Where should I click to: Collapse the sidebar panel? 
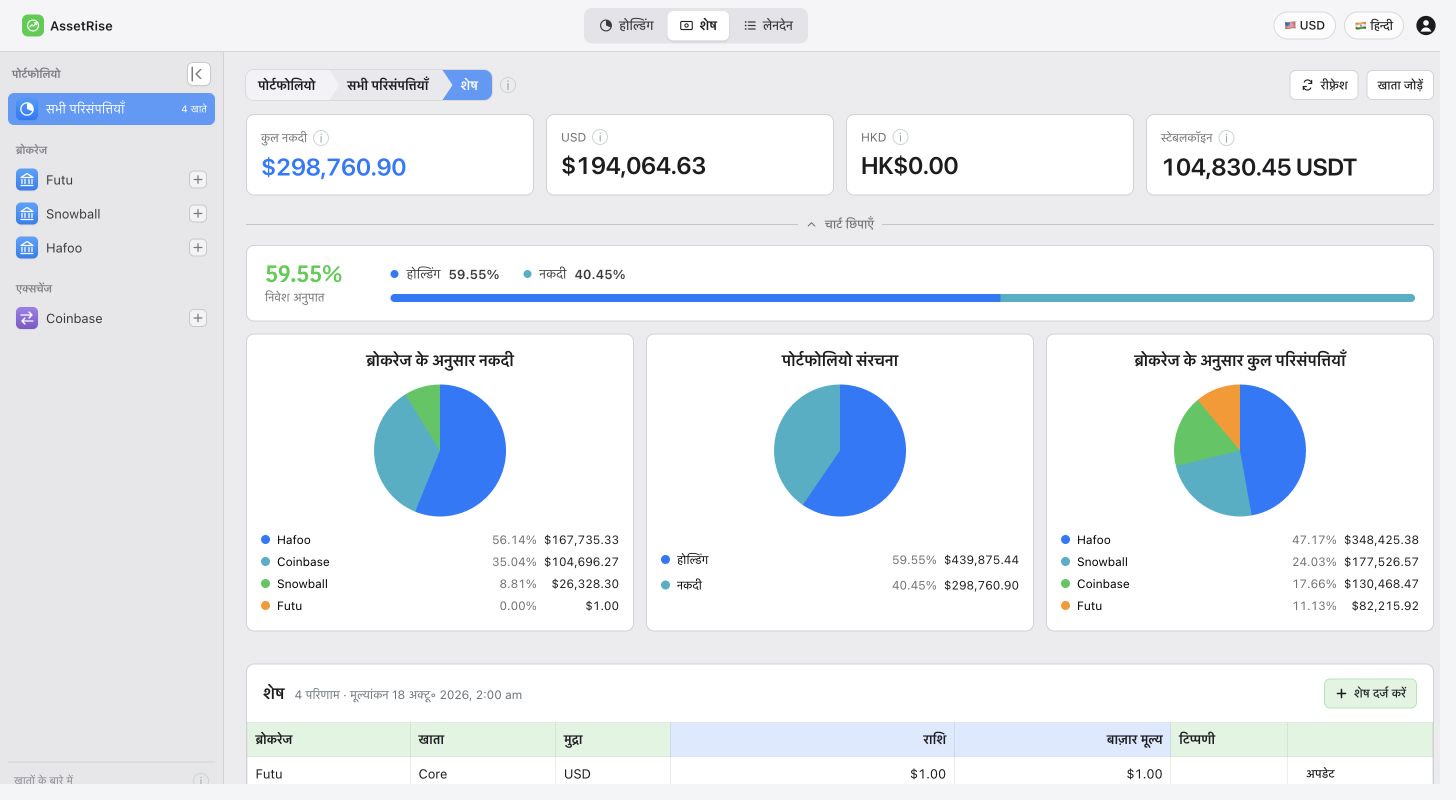pos(199,74)
